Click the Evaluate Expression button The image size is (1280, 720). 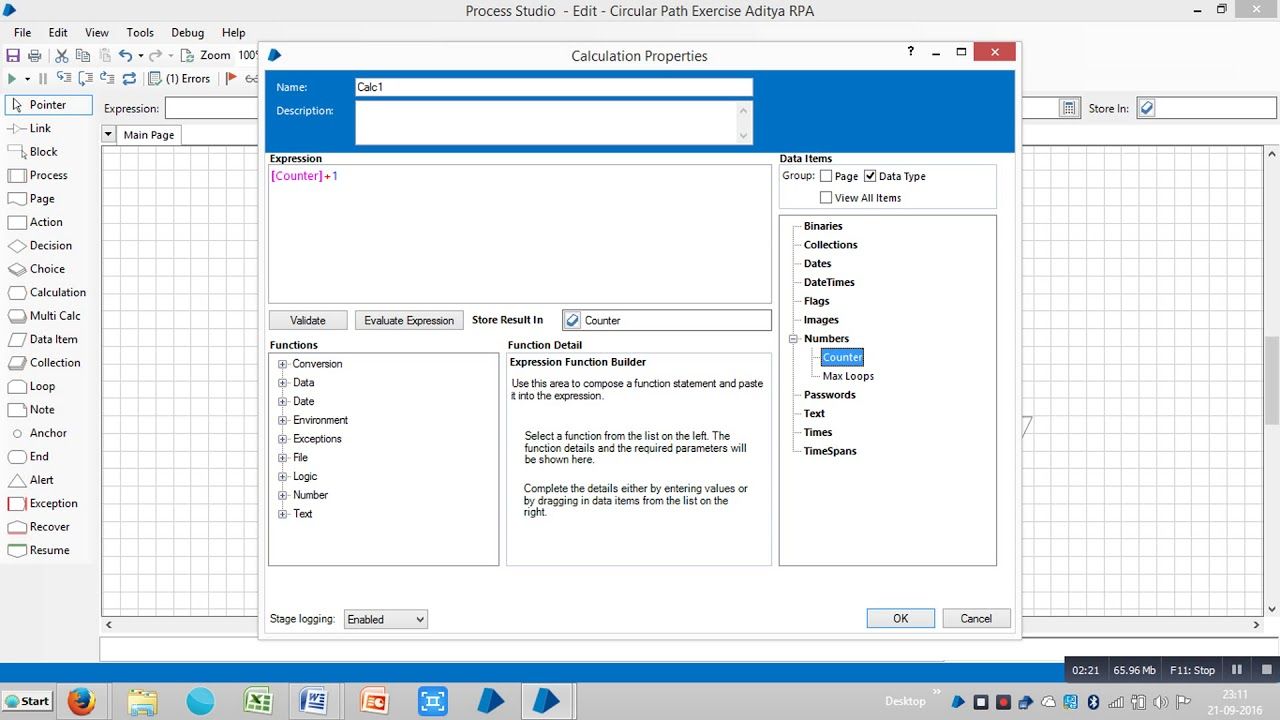click(x=409, y=320)
